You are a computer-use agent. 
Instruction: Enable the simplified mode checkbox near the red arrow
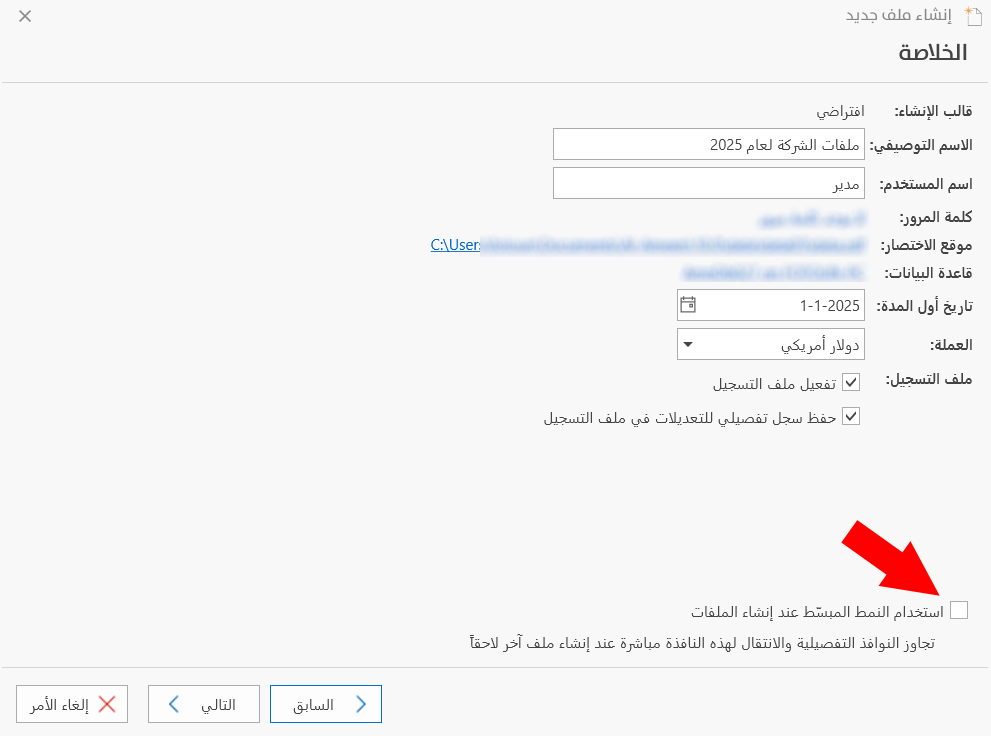click(x=959, y=610)
